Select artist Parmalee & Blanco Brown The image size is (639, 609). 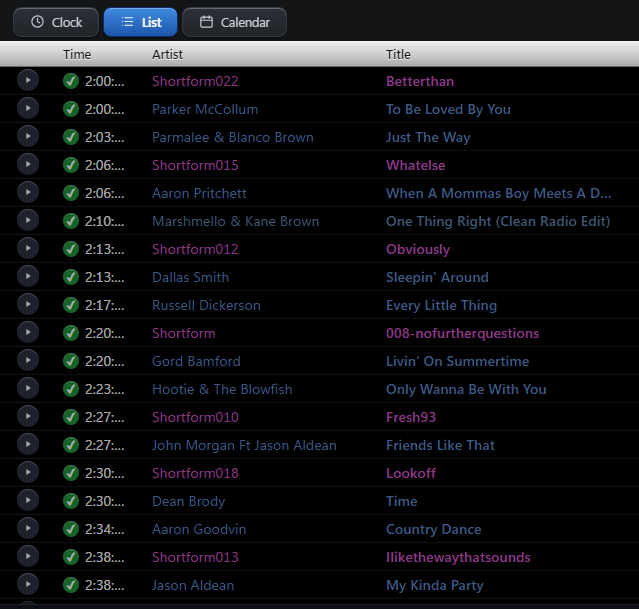[233, 137]
